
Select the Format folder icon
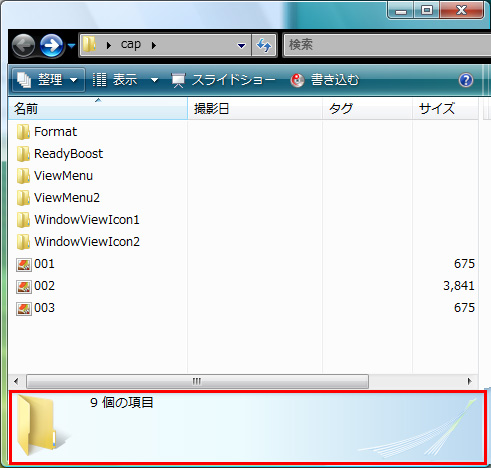click(23, 132)
